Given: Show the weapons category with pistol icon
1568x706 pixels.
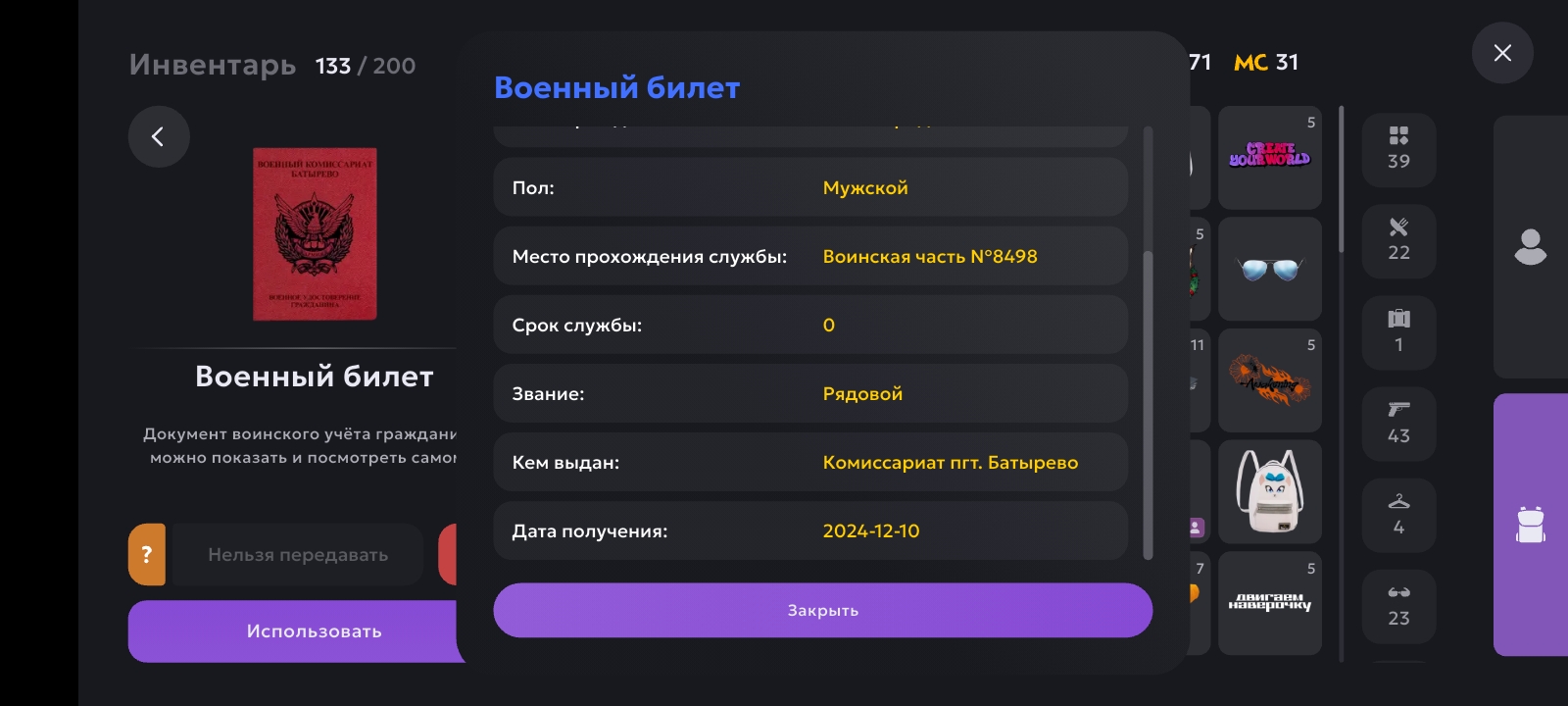Looking at the screenshot, I should pyautogui.click(x=1398, y=424).
